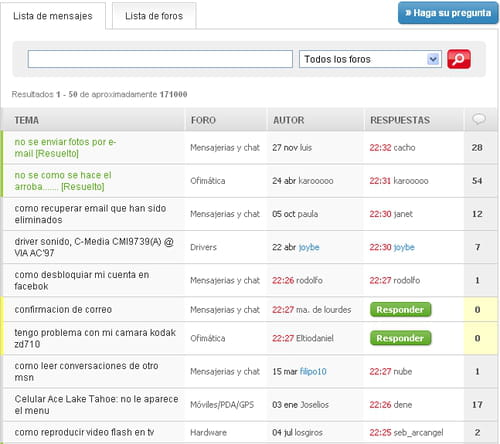Open the Todos los foros dropdown

(370, 59)
